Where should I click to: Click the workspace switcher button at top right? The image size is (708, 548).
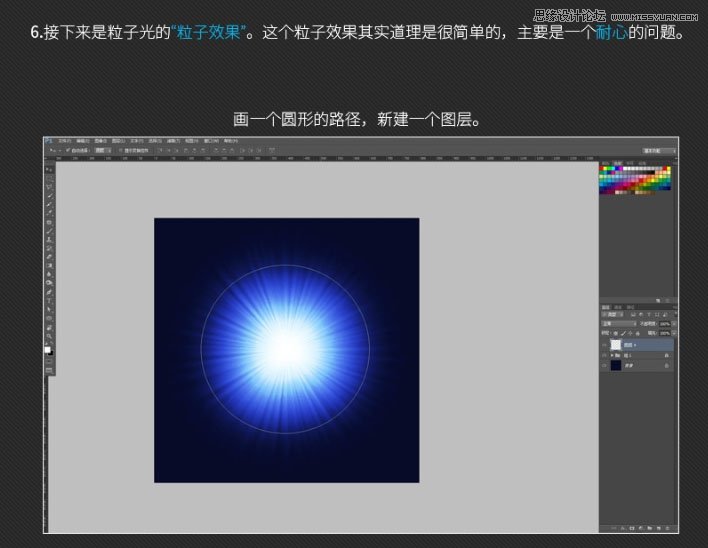tap(659, 150)
